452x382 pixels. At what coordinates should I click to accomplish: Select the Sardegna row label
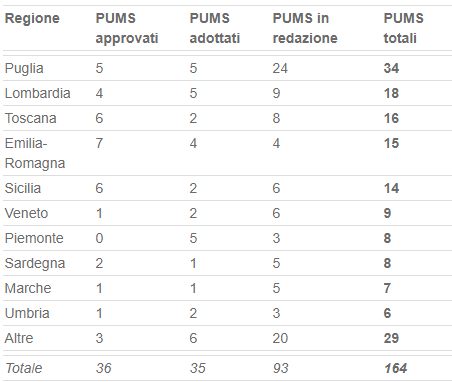pyautogui.click(x=35, y=264)
